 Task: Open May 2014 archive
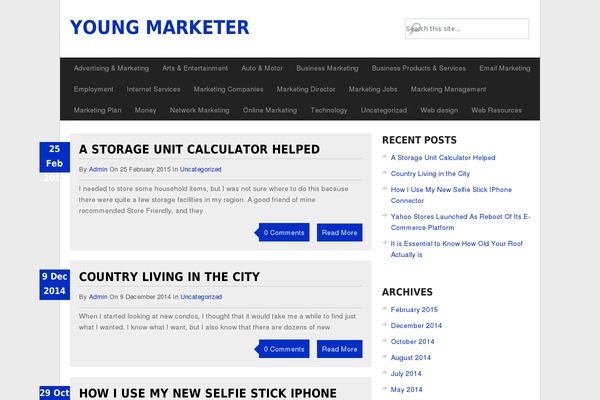(406, 390)
